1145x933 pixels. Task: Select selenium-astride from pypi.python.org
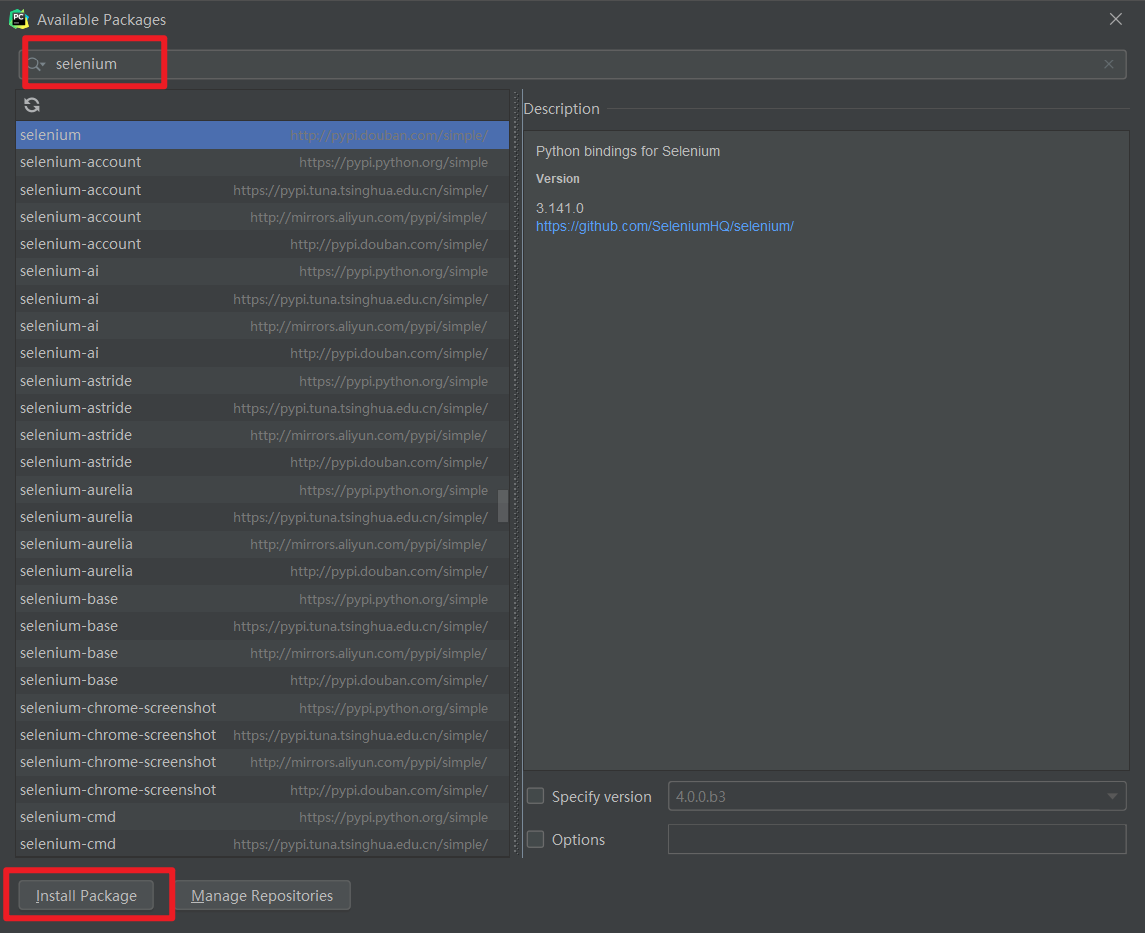[x=262, y=380]
